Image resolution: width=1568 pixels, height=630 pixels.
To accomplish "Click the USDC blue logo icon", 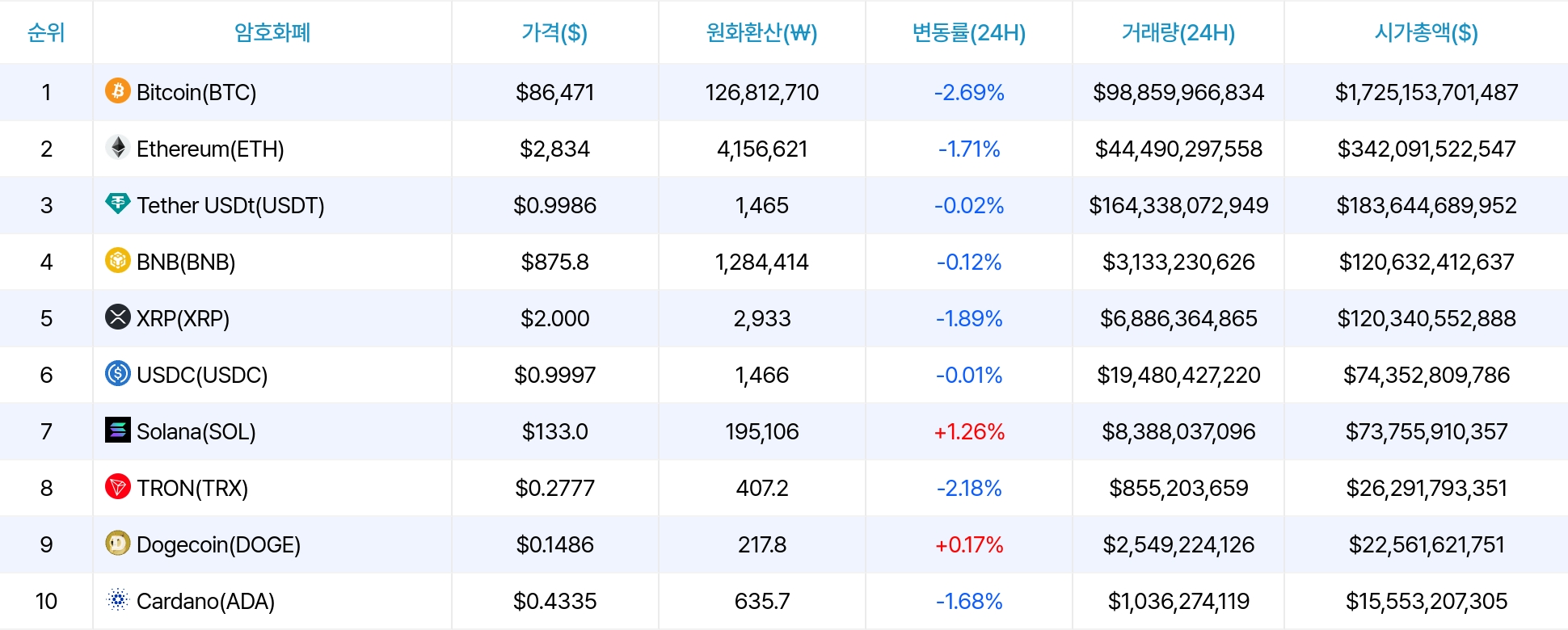I will coord(118,373).
